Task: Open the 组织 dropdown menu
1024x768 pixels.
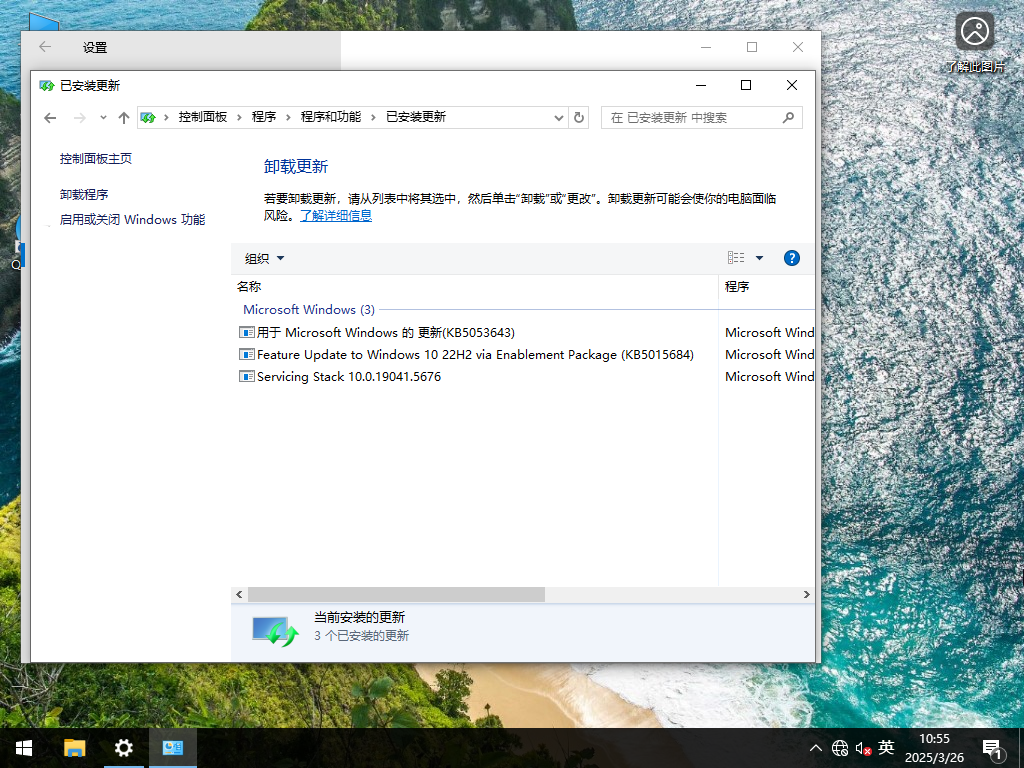Action: coord(262,258)
